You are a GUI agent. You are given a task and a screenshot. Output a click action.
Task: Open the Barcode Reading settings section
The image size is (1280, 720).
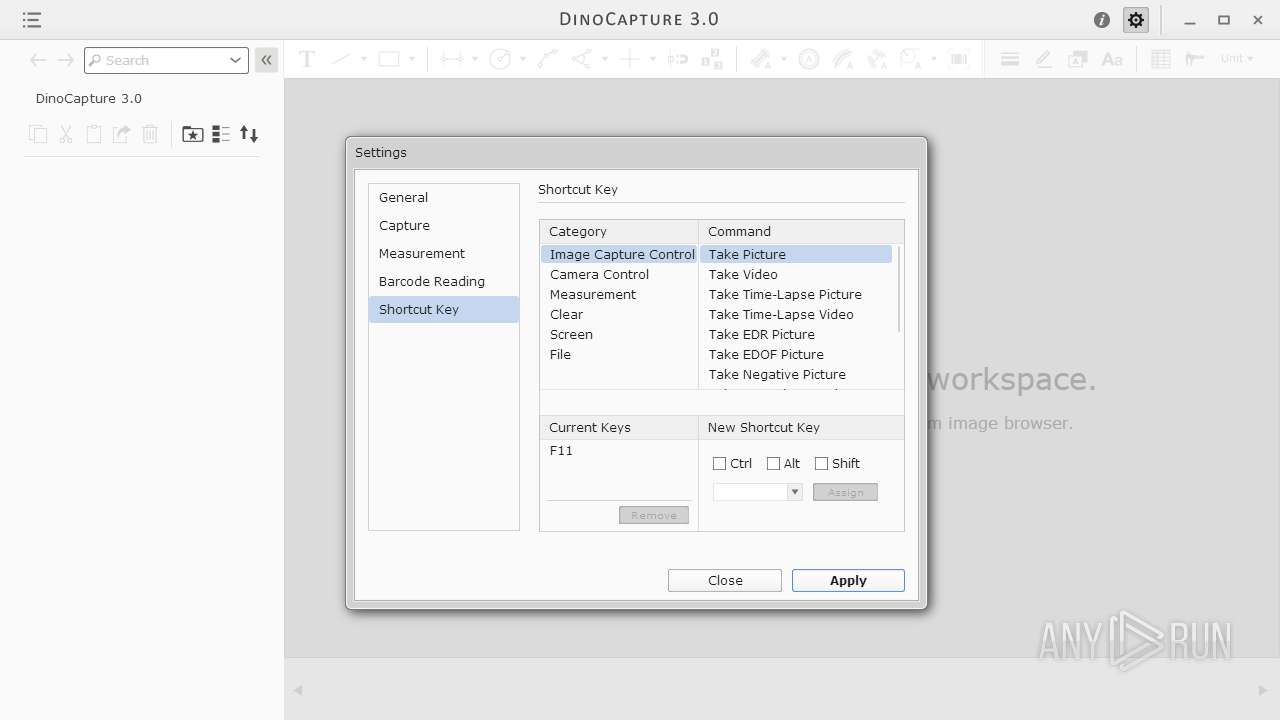click(x=444, y=282)
